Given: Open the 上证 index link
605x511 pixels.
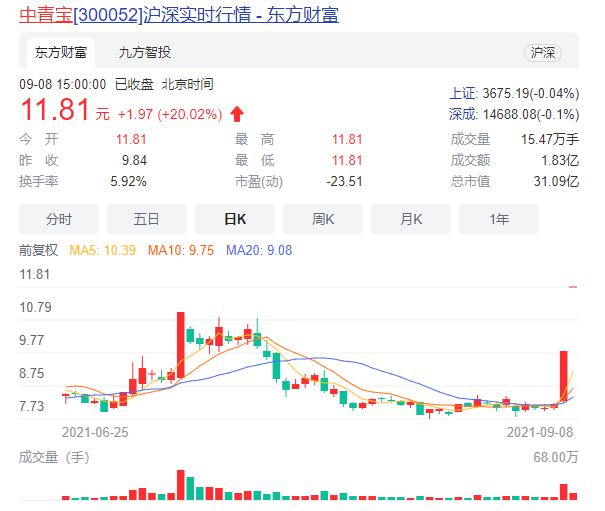Looking at the screenshot, I should tap(463, 93).
